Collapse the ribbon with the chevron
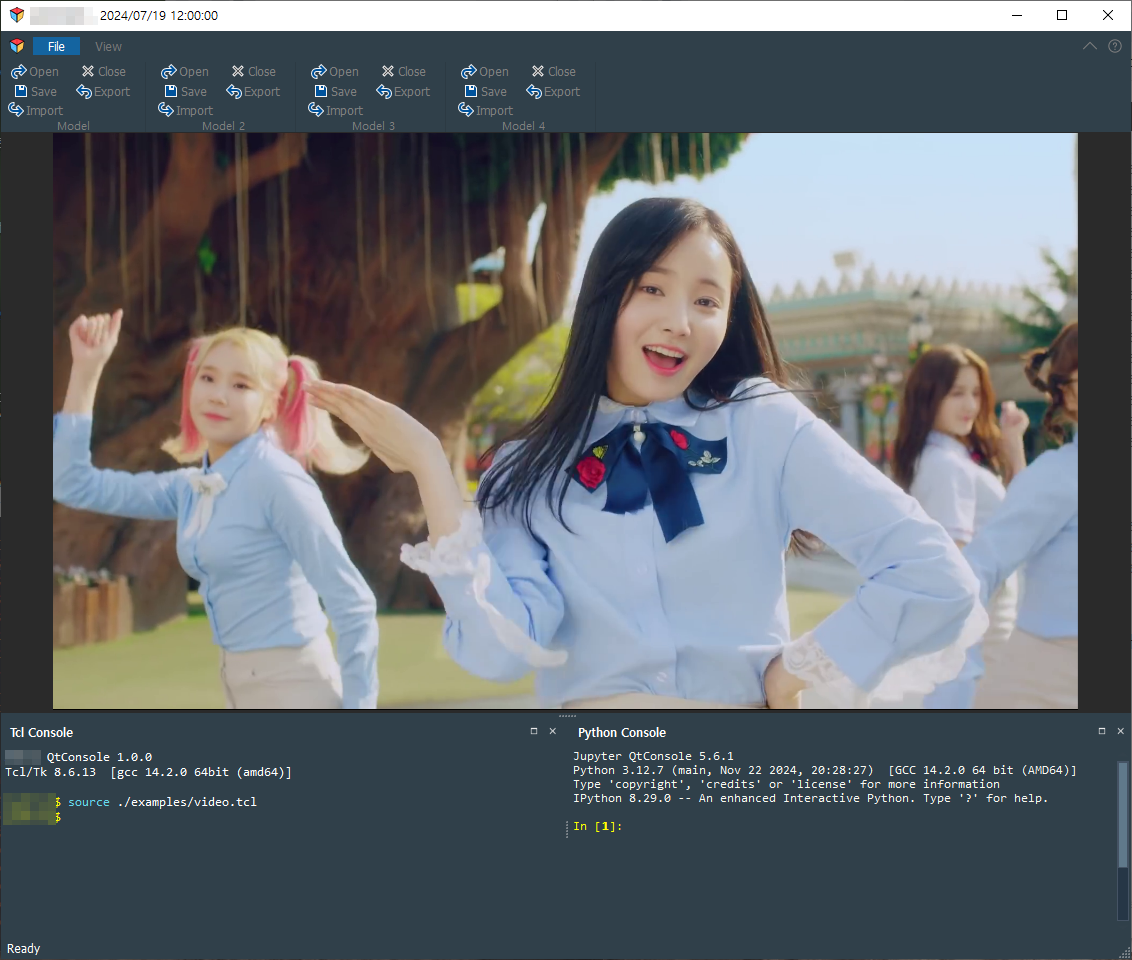1132x960 pixels. (x=1089, y=46)
